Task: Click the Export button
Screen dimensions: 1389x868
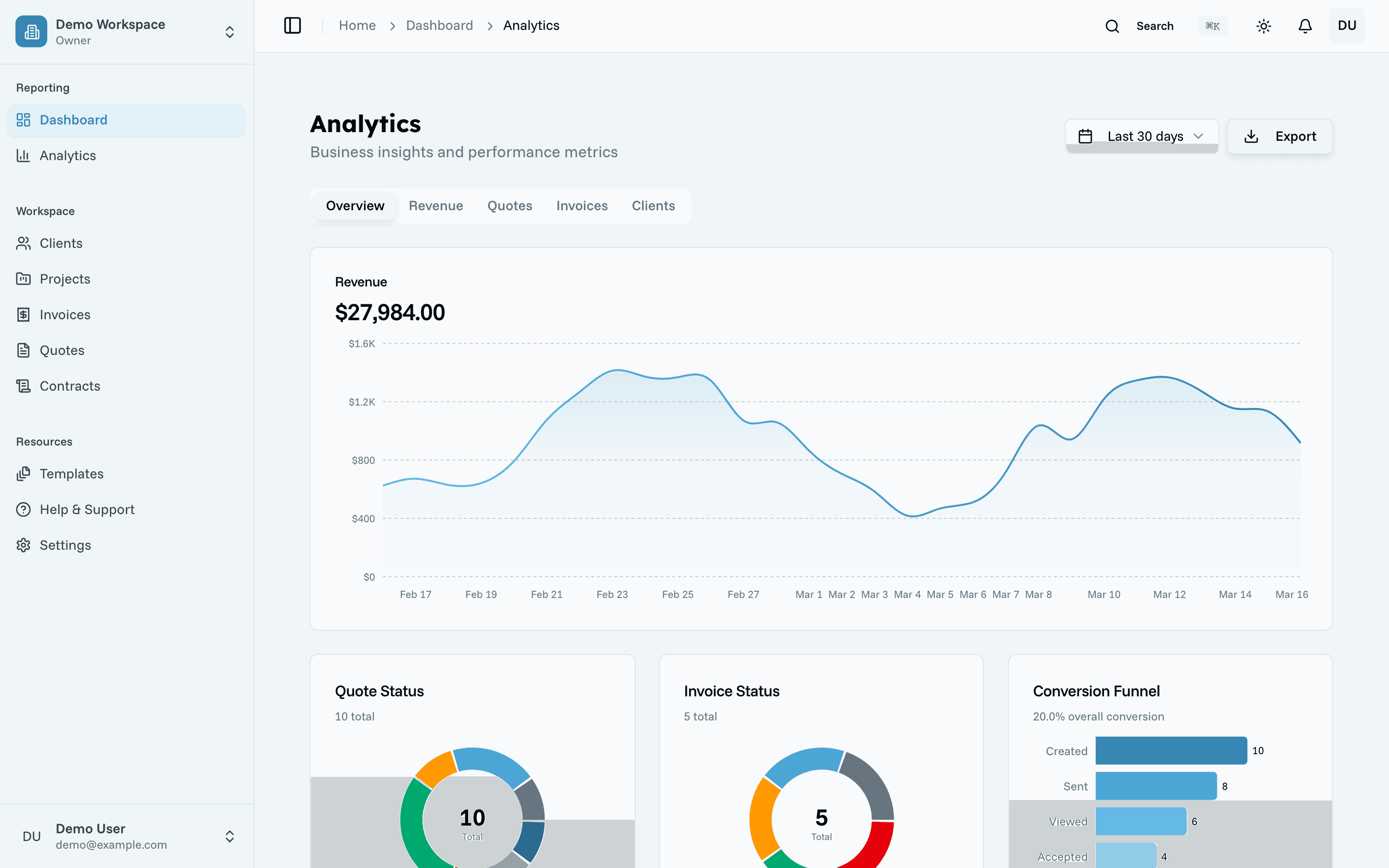Action: click(x=1280, y=136)
